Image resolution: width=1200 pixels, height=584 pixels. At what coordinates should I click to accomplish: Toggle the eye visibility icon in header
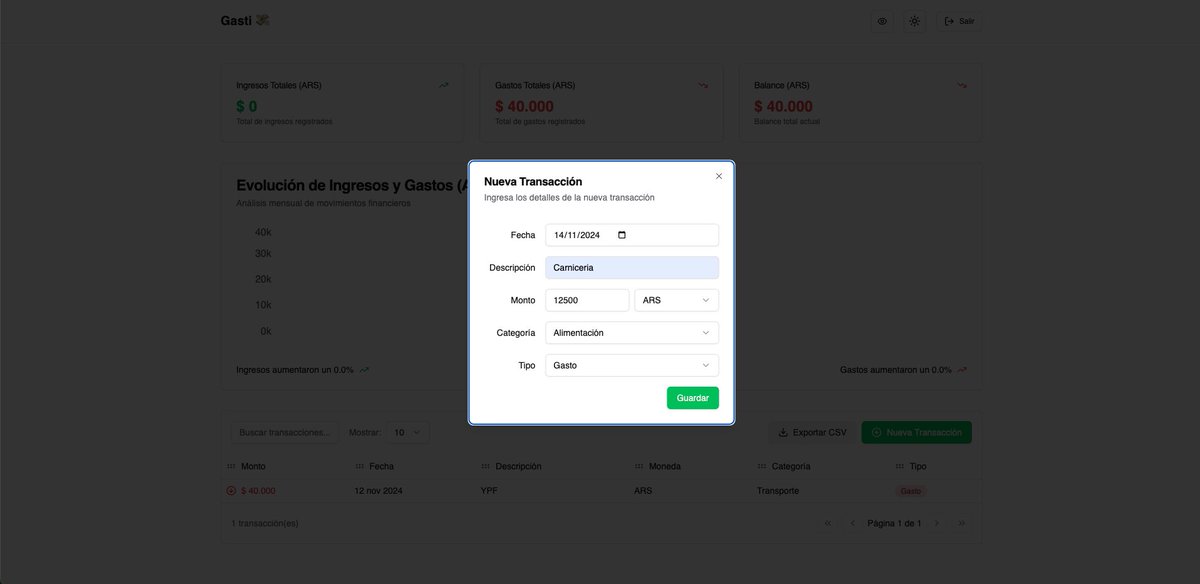click(x=882, y=21)
